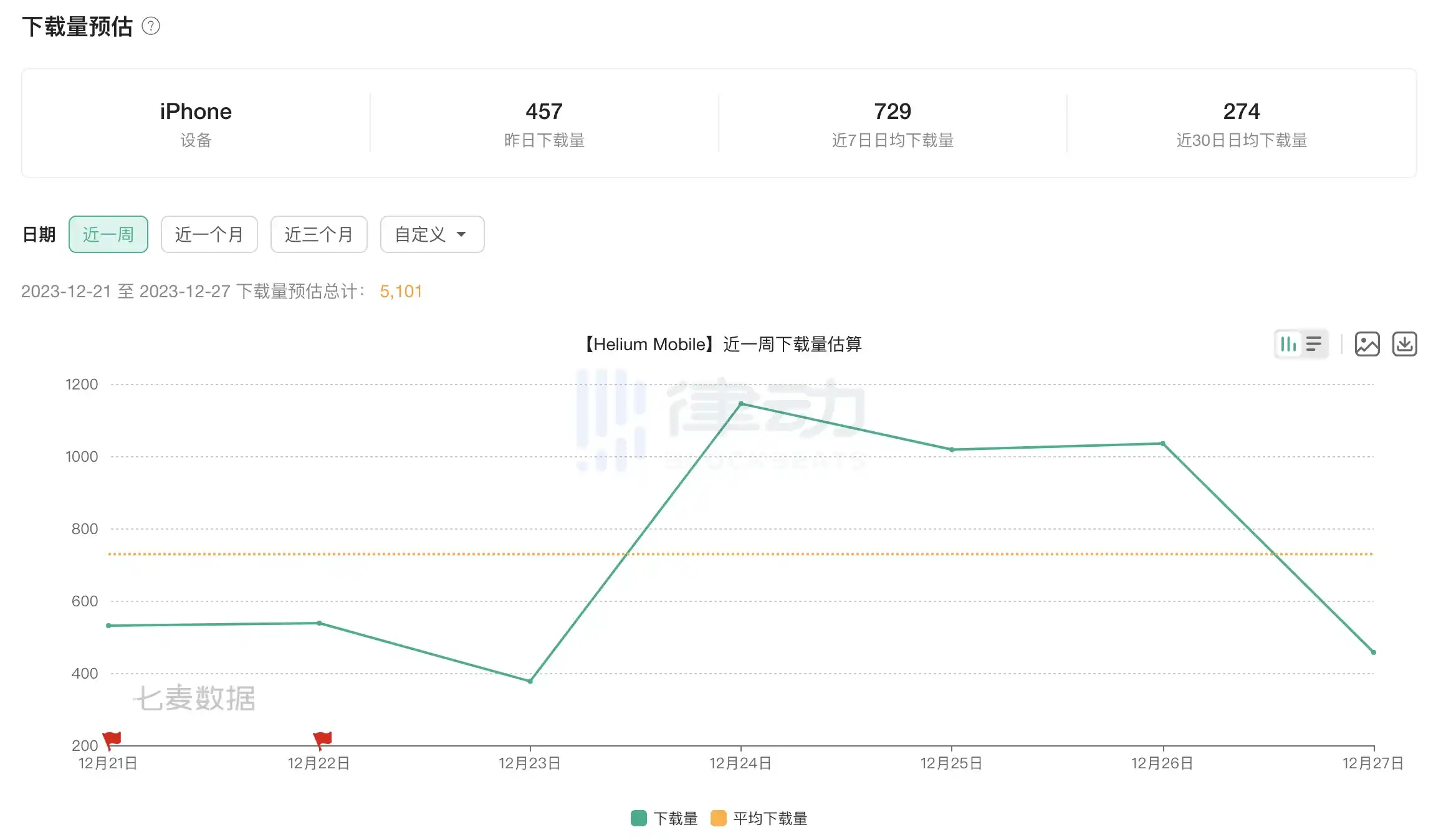Click the 12月27日 data point
Image resolution: width=1441 pixels, height=840 pixels.
tap(1373, 652)
